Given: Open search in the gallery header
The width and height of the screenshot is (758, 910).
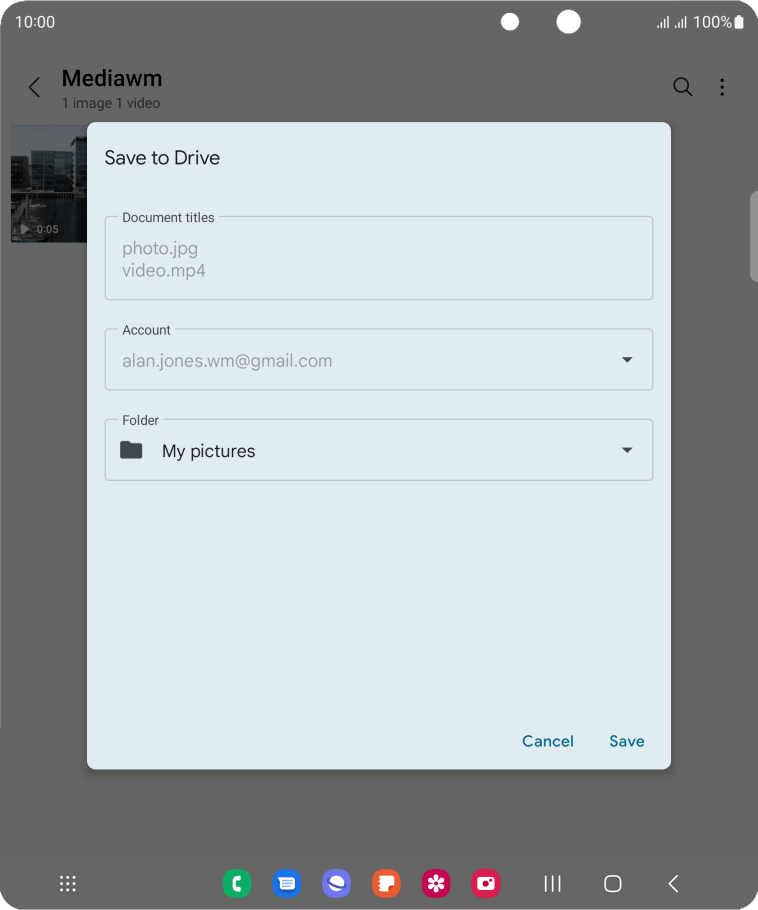Looking at the screenshot, I should coord(683,87).
